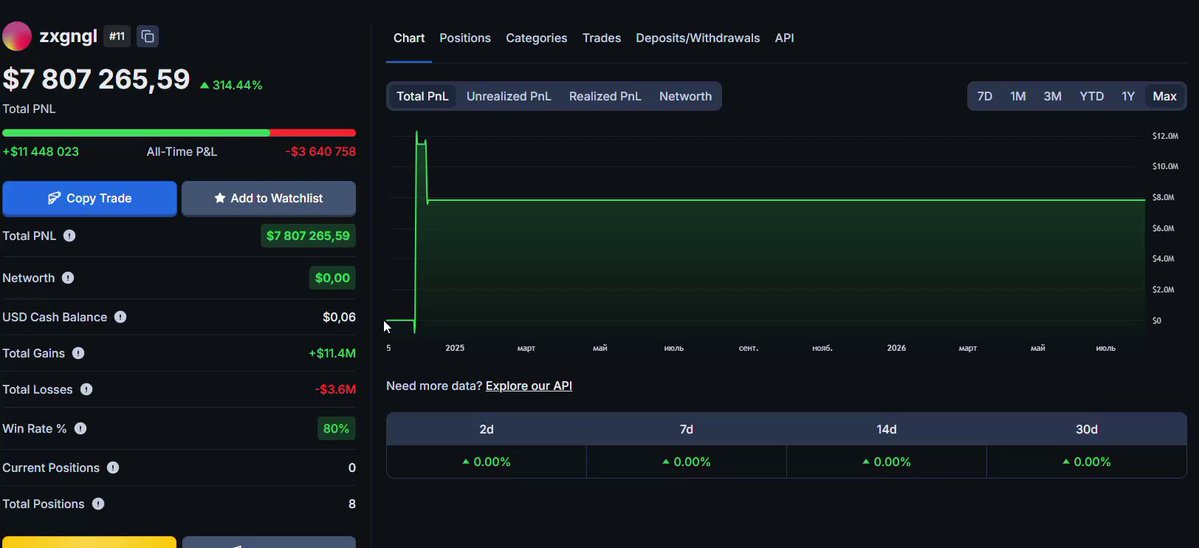Open info icon next to Total Gains

pos(78,354)
